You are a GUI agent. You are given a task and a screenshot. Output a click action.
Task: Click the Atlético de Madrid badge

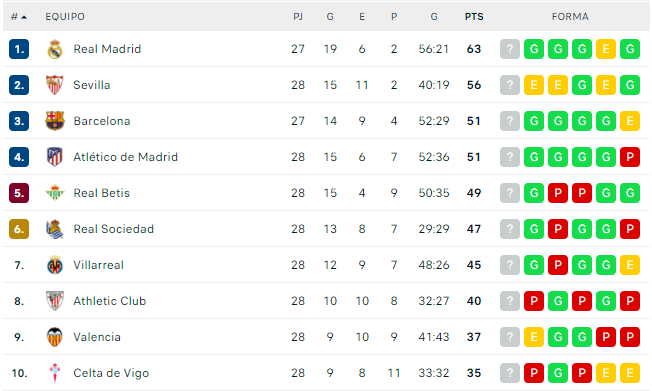click(x=54, y=157)
